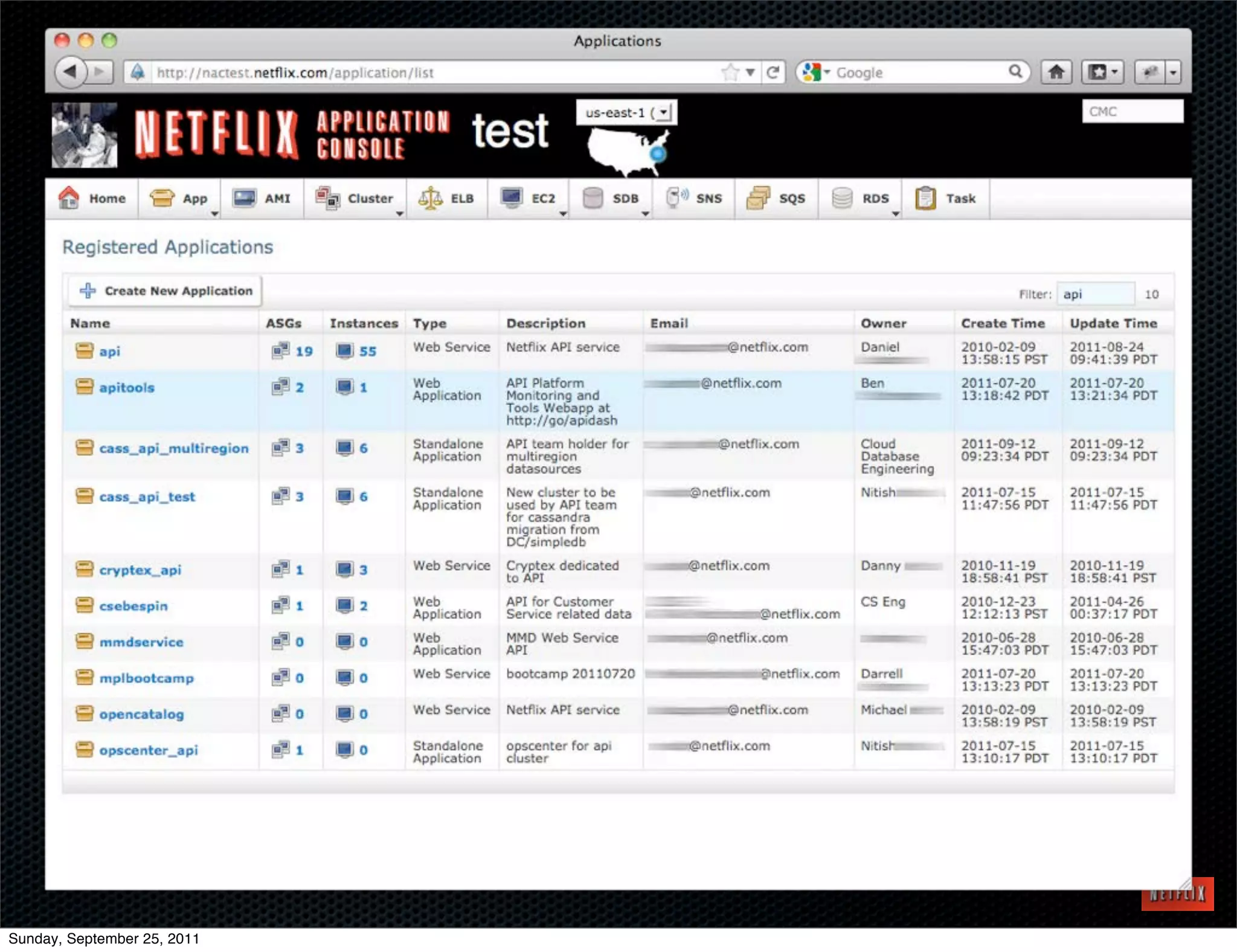Open the EC2 menu dropdown arrow

(x=563, y=214)
